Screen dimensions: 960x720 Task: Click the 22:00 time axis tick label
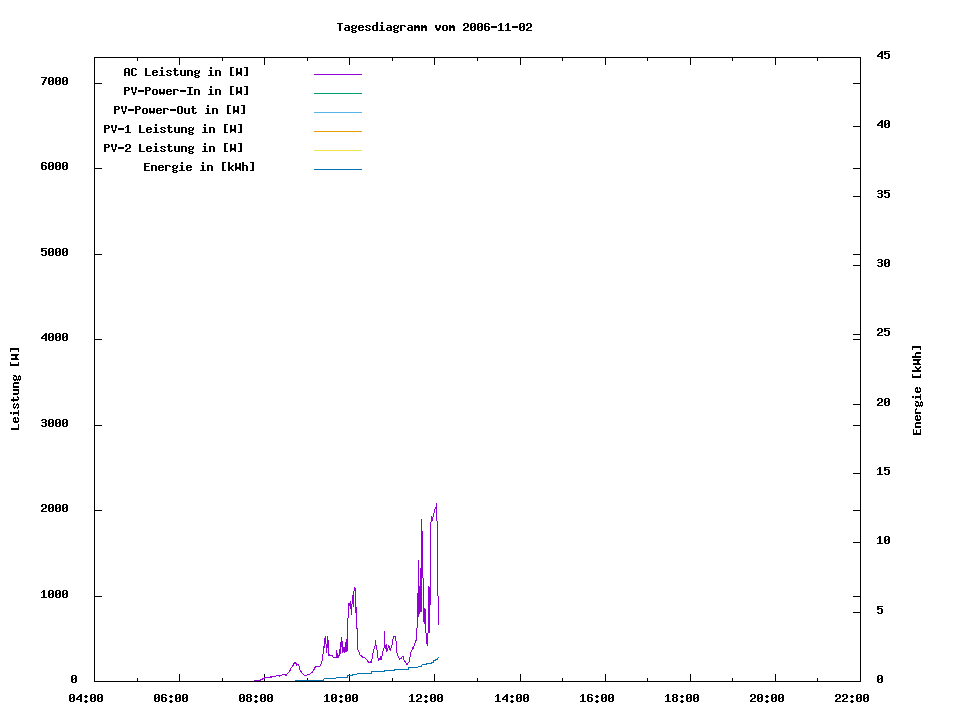tap(852, 698)
